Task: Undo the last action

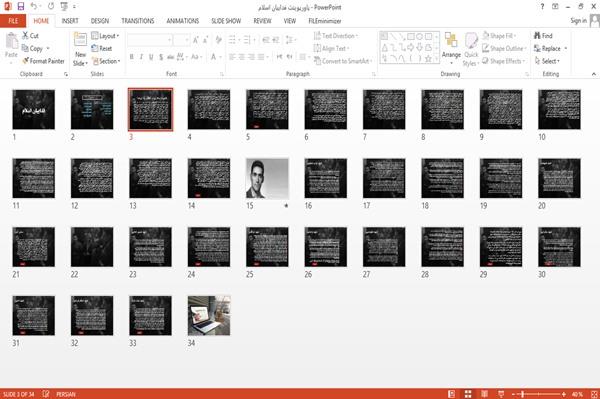Action: pos(34,7)
